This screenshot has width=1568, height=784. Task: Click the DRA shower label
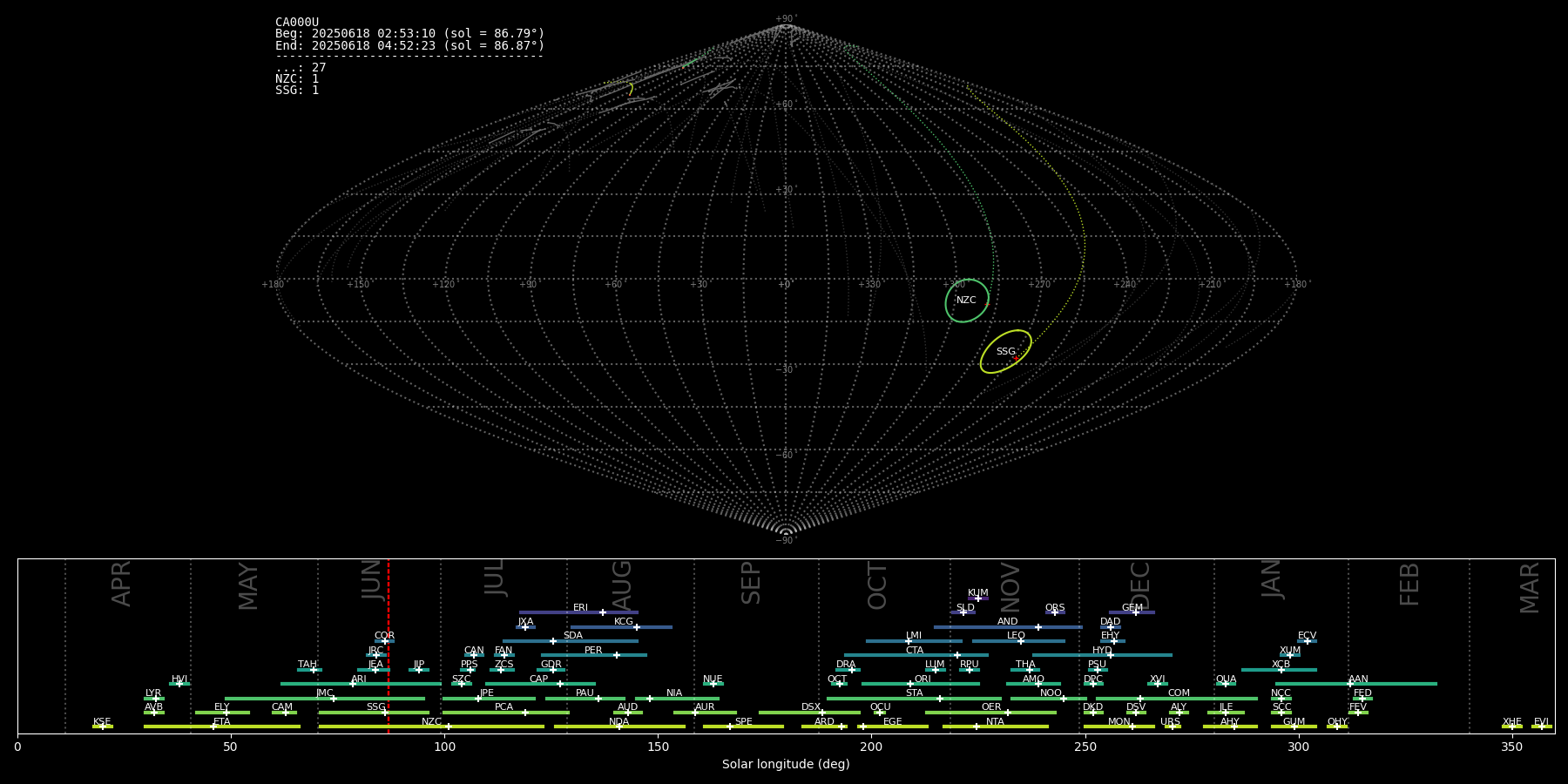pyautogui.click(x=846, y=665)
